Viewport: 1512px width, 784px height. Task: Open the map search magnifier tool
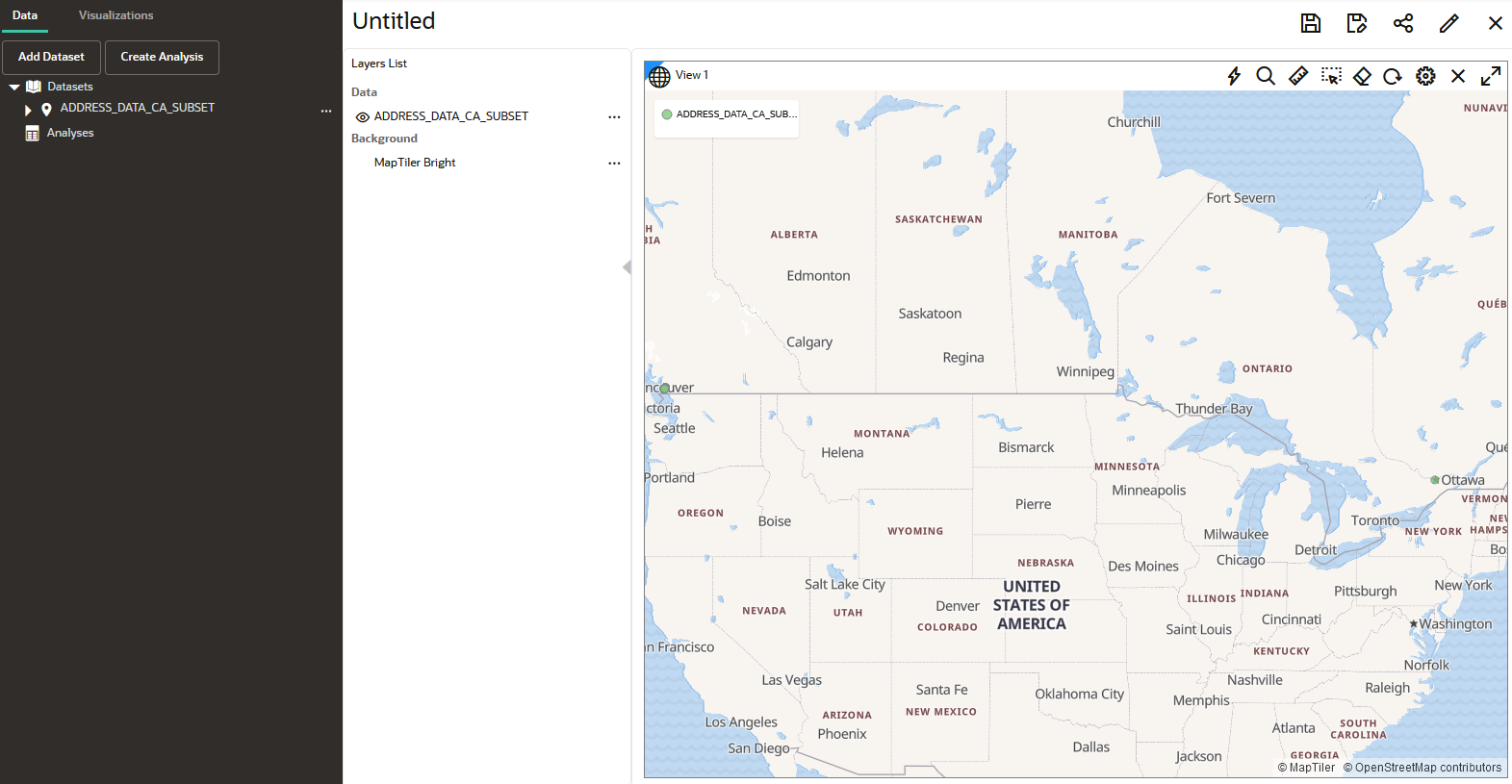1266,76
